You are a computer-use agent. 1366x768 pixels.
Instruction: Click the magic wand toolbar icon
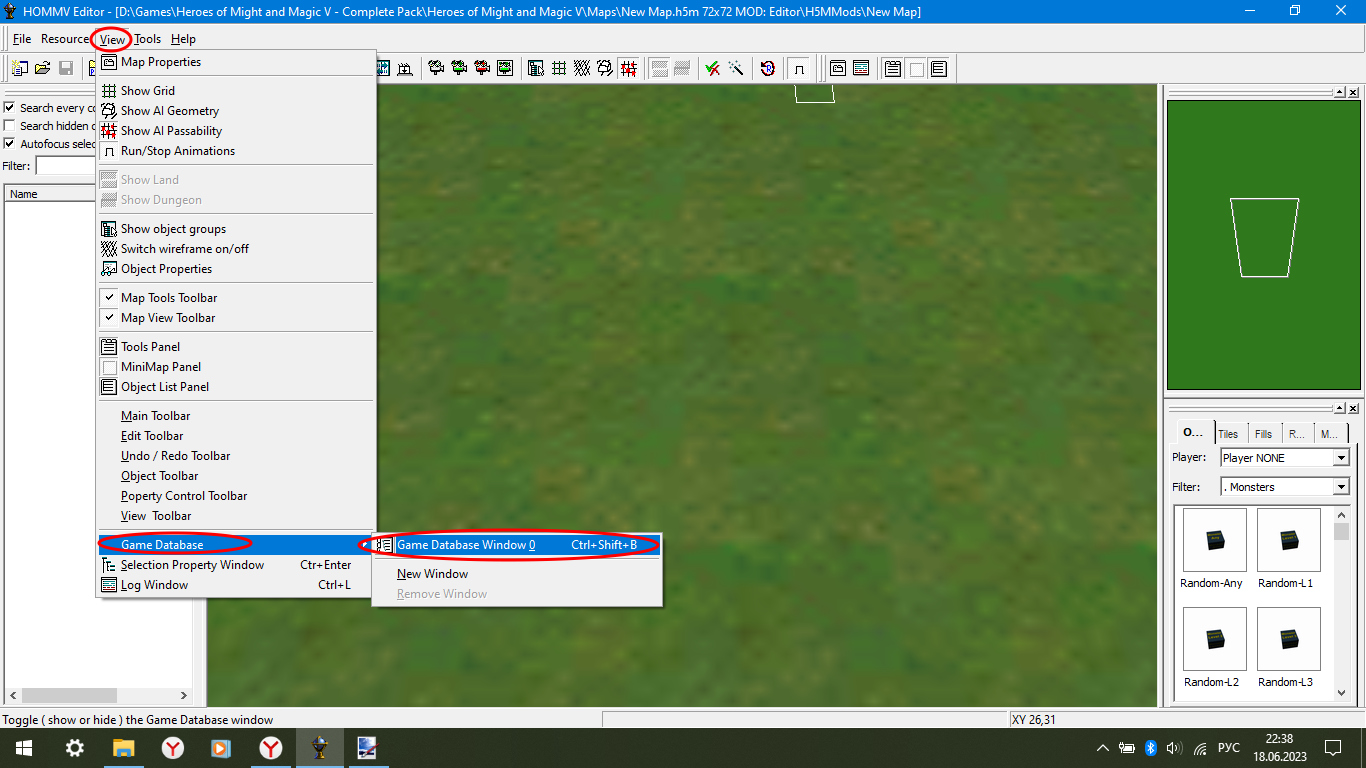[x=736, y=68]
